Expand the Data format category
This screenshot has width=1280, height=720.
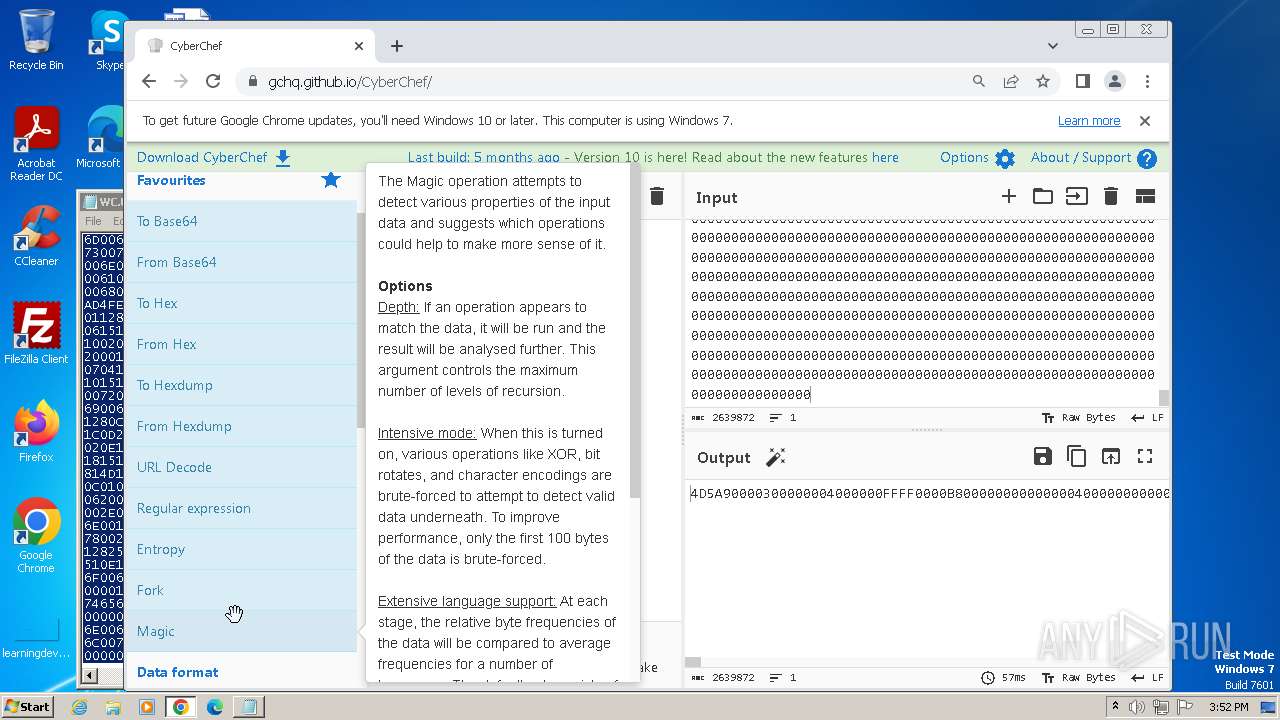241,672
